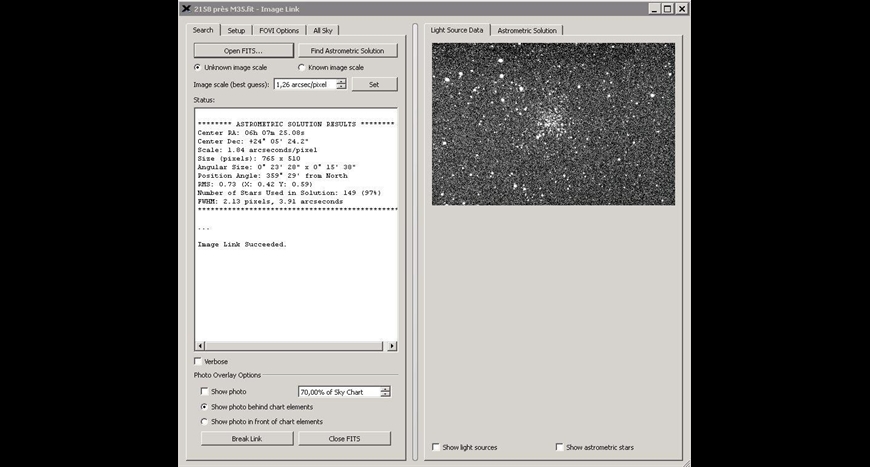Image resolution: width=870 pixels, height=467 pixels.
Task: Toggle Show astrometric stars checkbox
Action: click(560, 447)
